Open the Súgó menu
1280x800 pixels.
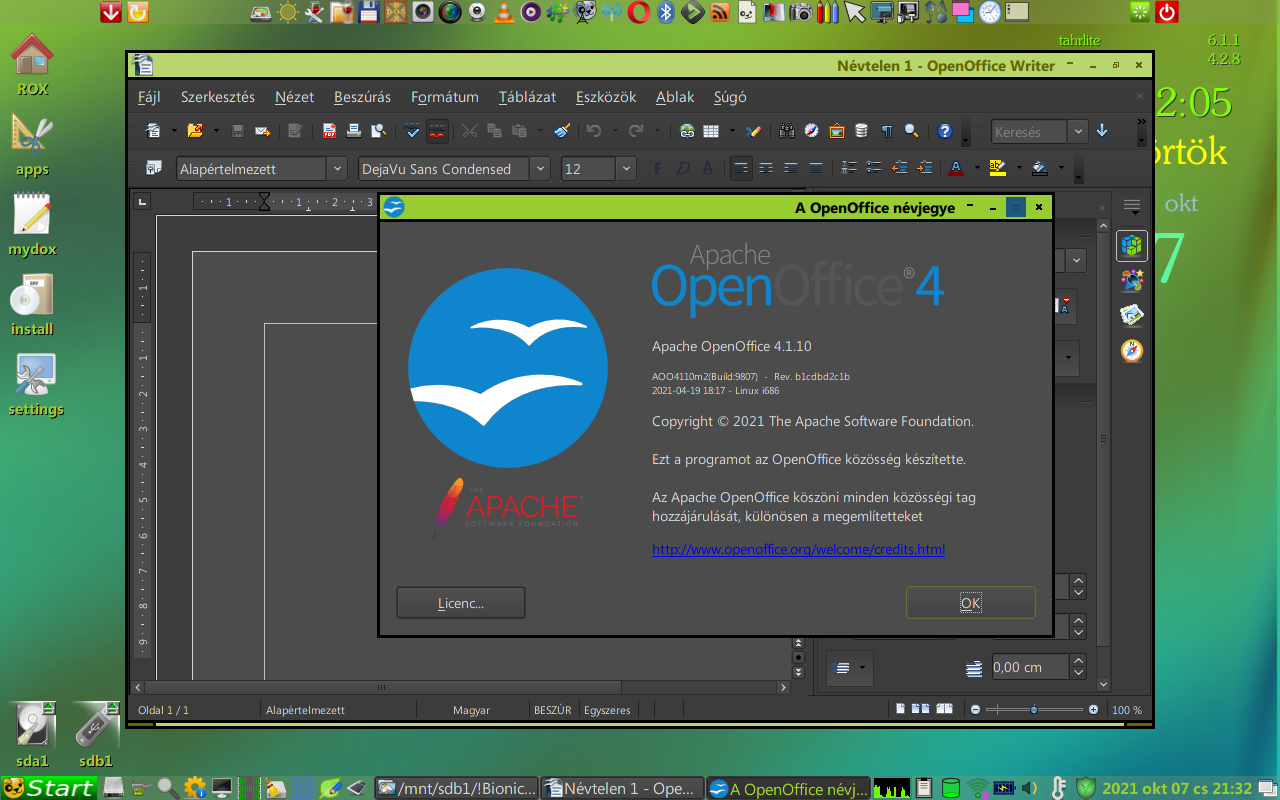coord(730,97)
